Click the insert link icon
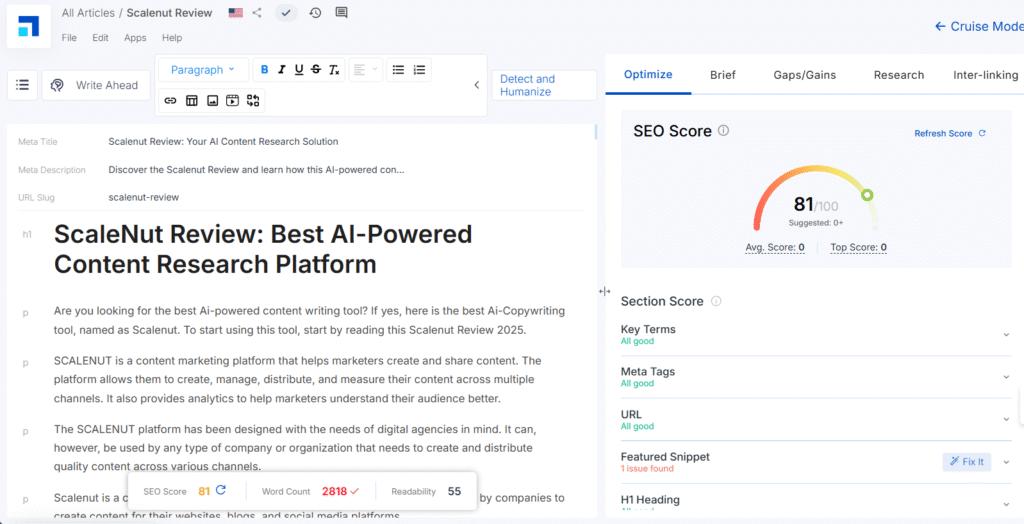The height and width of the screenshot is (524, 1024). [170, 101]
